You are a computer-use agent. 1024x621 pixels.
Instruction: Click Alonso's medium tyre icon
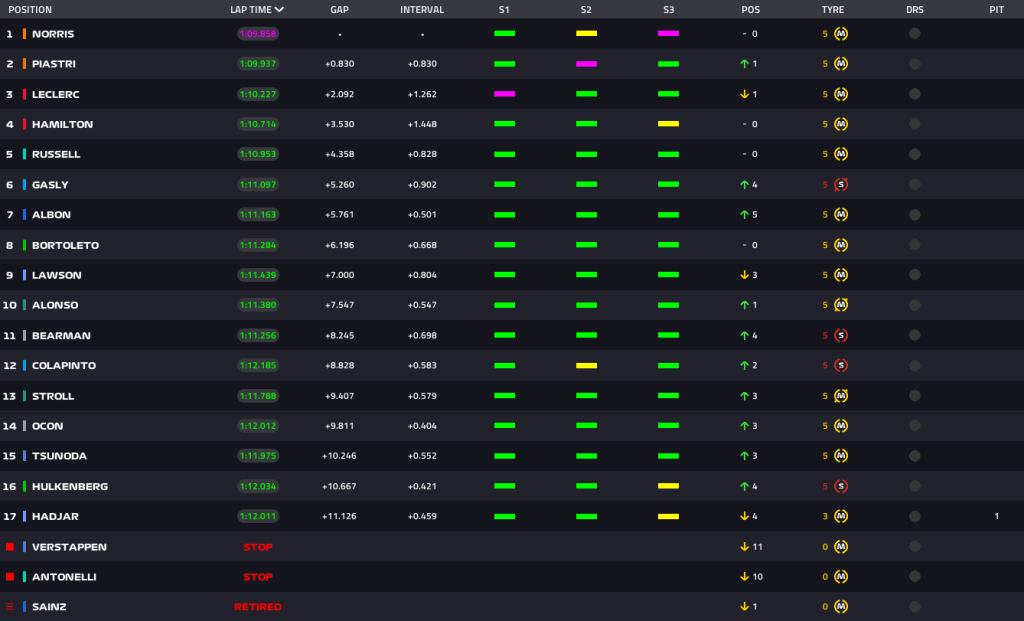[841, 305]
